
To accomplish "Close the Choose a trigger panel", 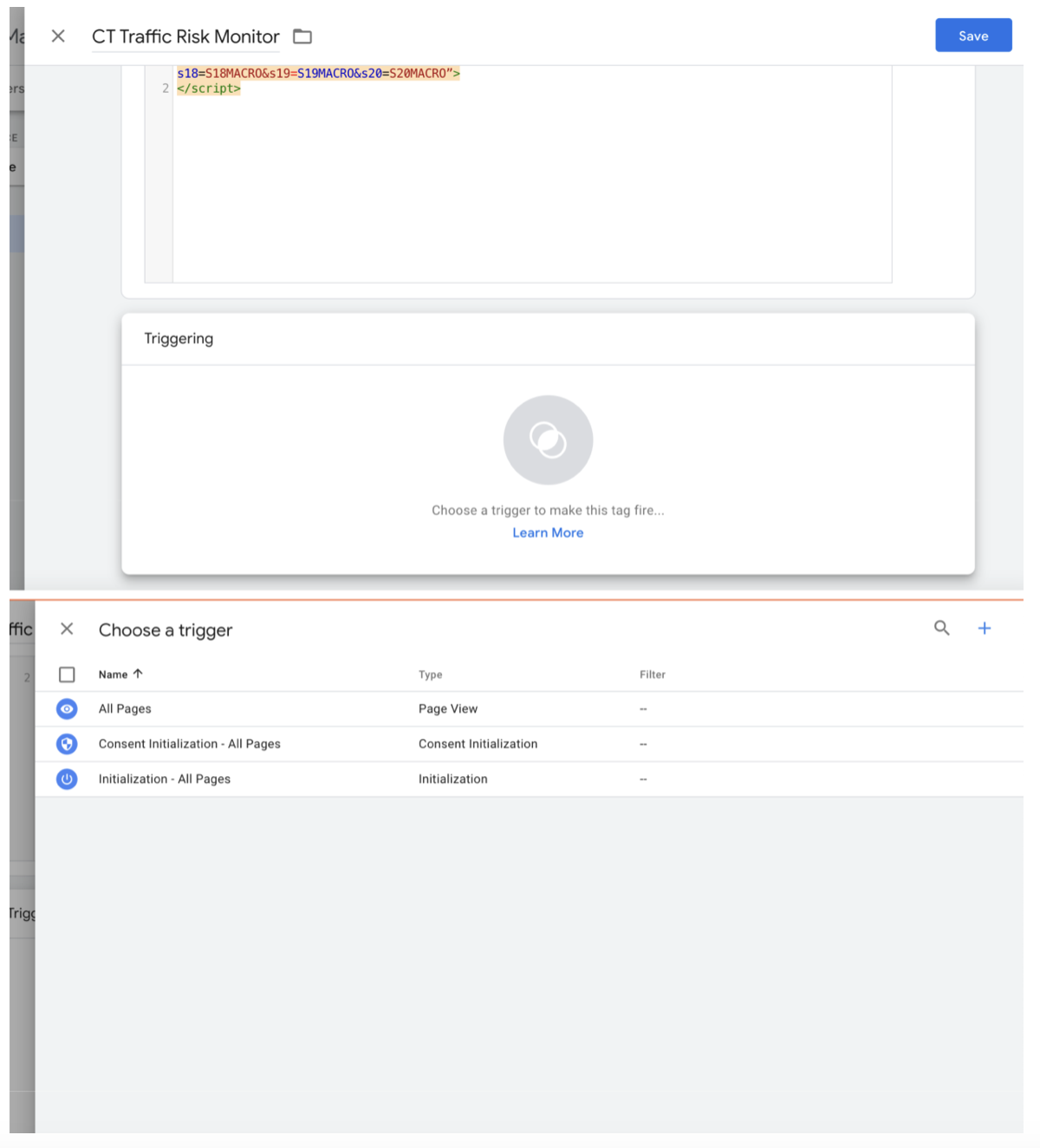I will coord(67,629).
